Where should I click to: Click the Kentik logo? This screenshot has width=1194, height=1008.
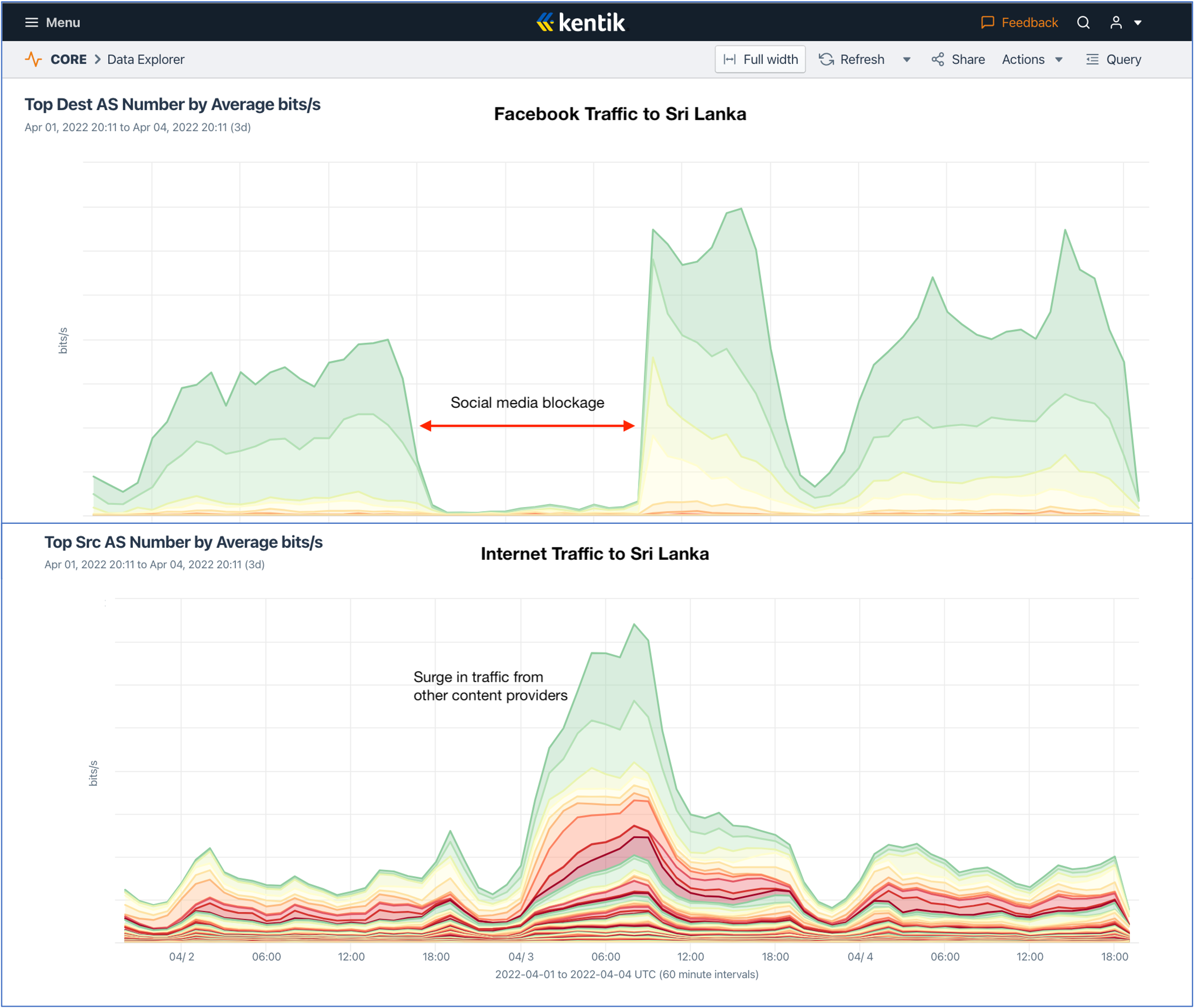pos(581,22)
